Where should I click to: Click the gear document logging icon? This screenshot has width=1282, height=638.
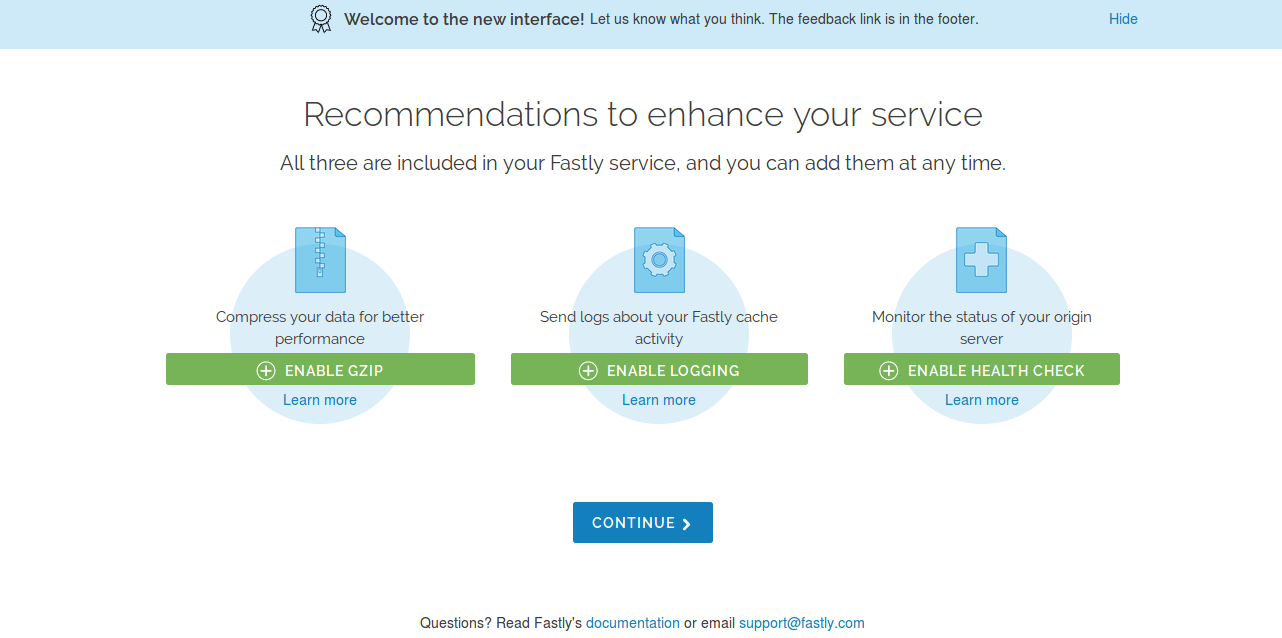[659, 259]
